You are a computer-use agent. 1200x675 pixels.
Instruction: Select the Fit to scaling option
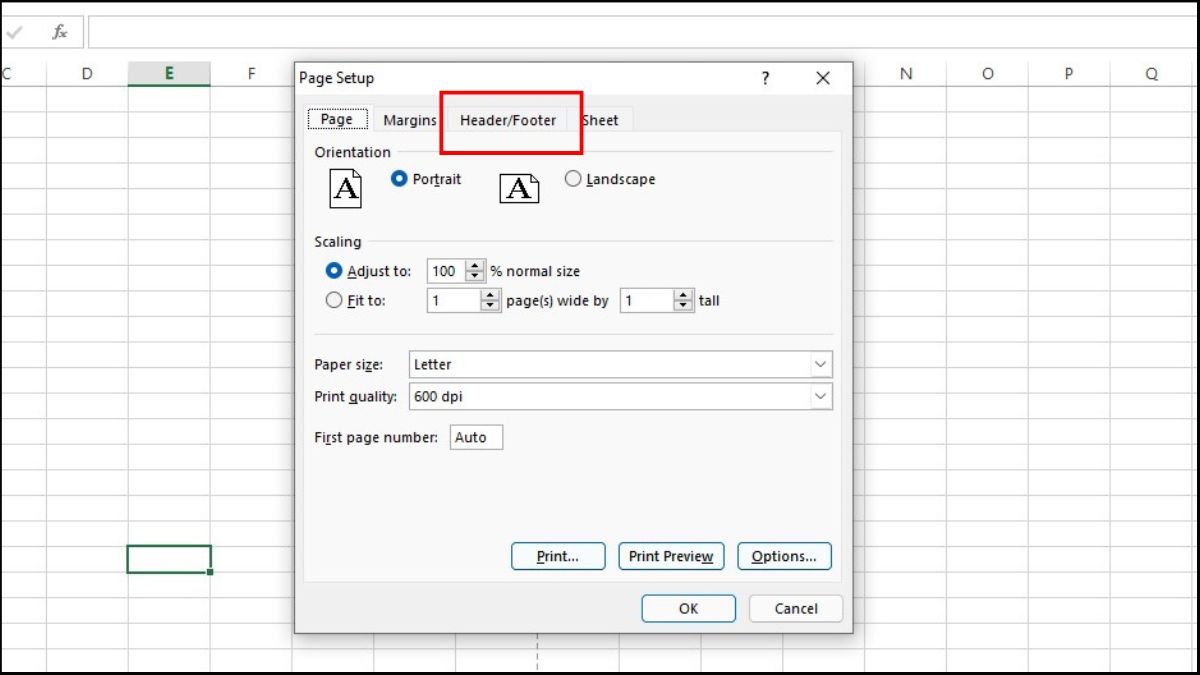pyautogui.click(x=356, y=300)
